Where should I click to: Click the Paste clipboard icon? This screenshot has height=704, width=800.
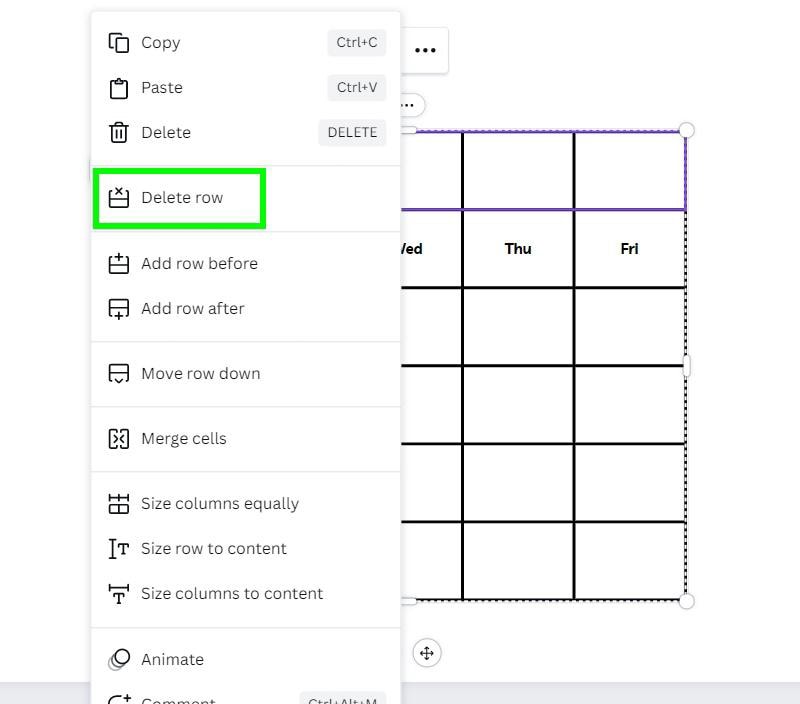[x=119, y=88]
